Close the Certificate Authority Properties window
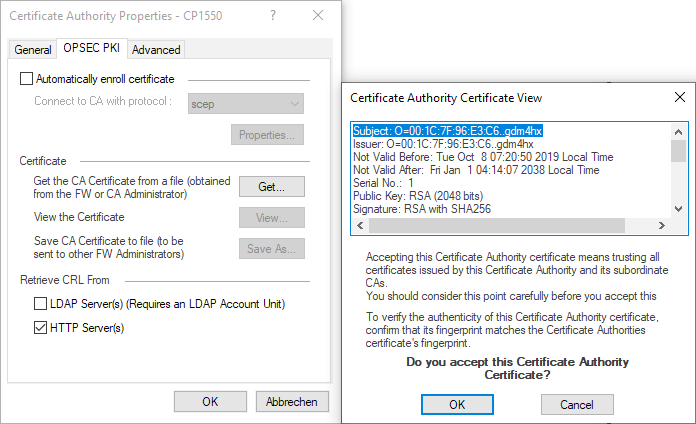This screenshot has height=424, width=696. pos(317,17)
